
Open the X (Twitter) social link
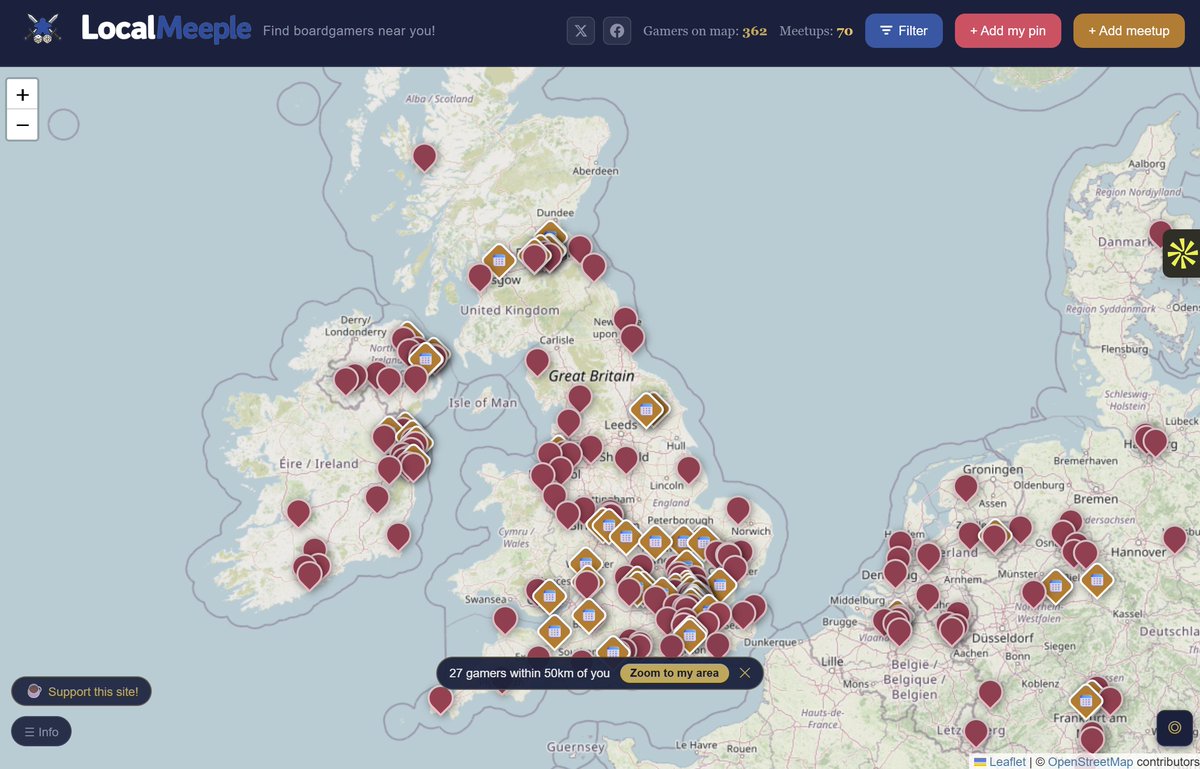coord(581,31)
